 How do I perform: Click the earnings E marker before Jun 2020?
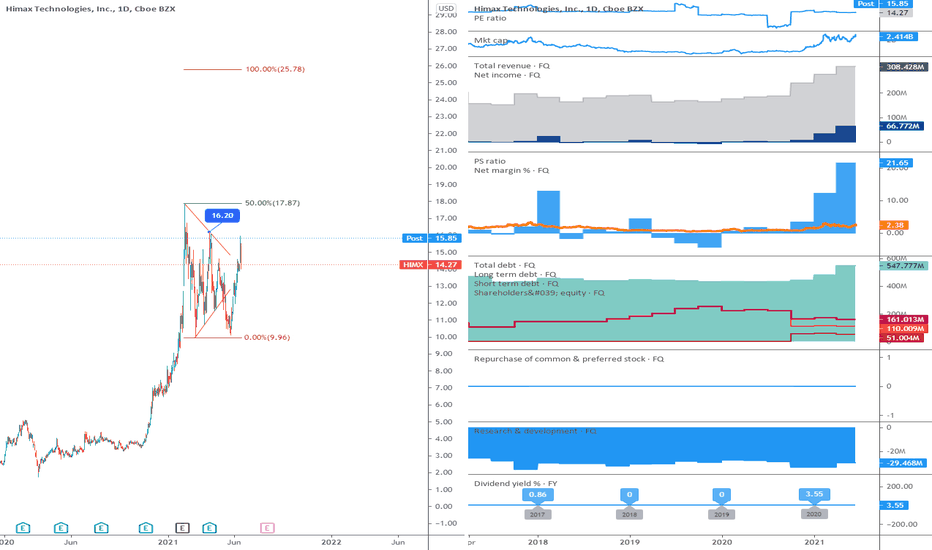pos(61,527)
